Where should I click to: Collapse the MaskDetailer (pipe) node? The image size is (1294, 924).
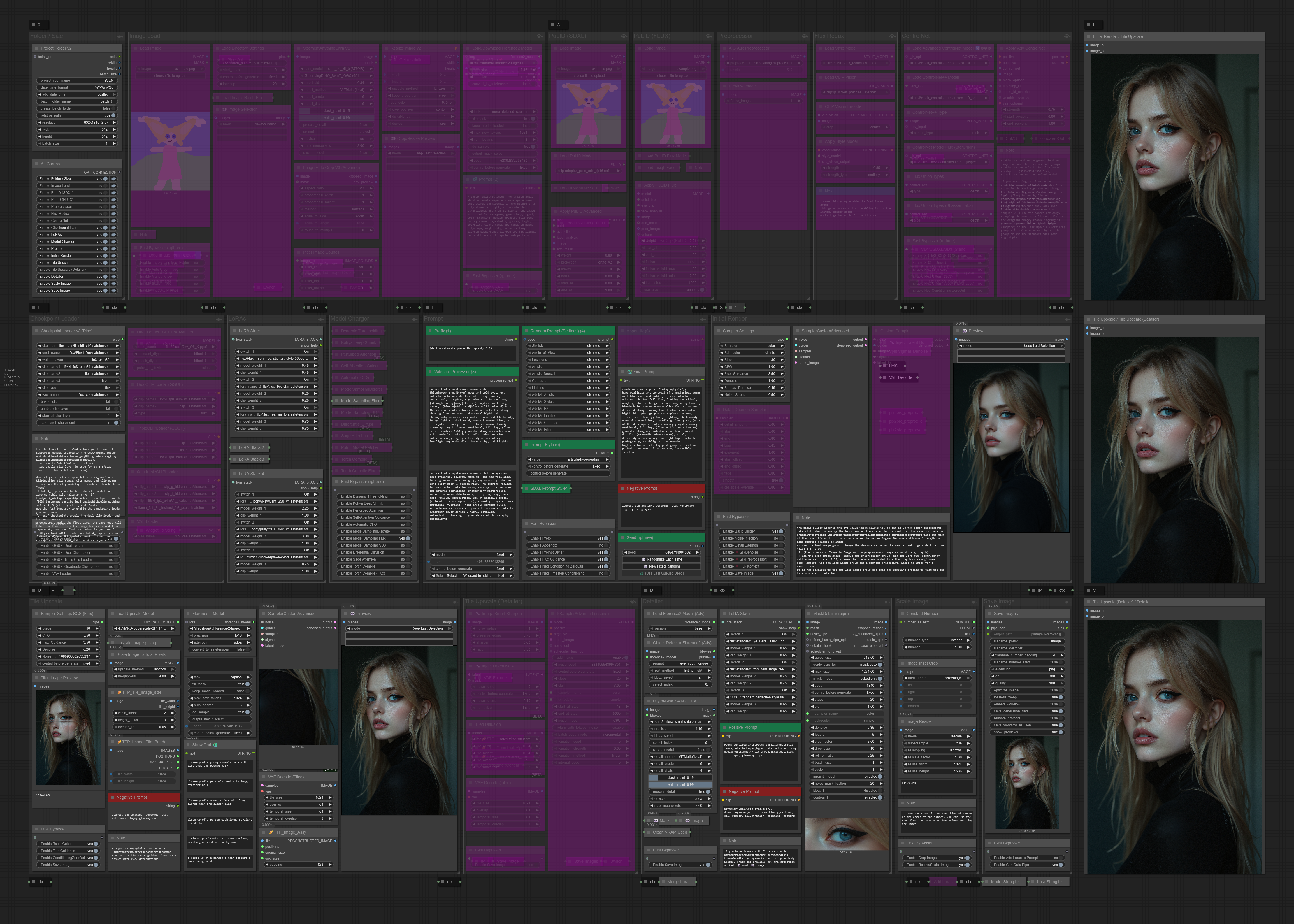pyautogui.click(x=809, y=614)
